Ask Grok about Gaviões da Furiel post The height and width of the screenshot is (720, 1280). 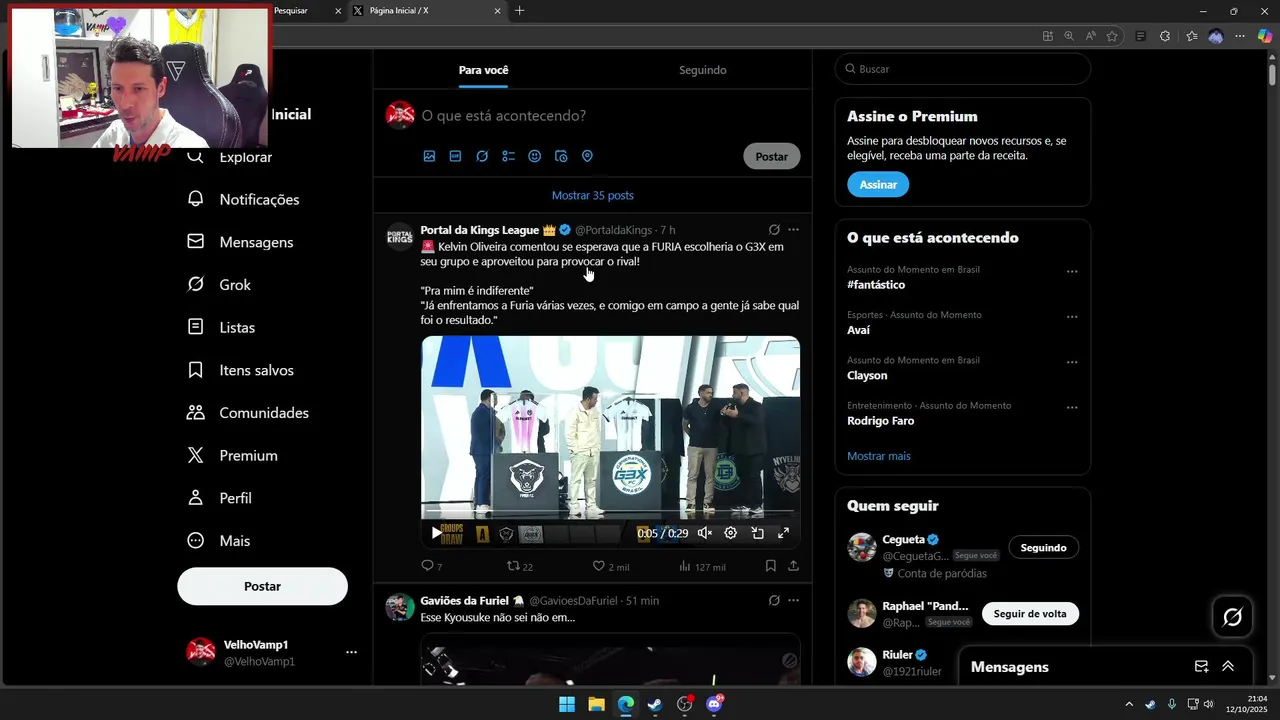point(774,601)
